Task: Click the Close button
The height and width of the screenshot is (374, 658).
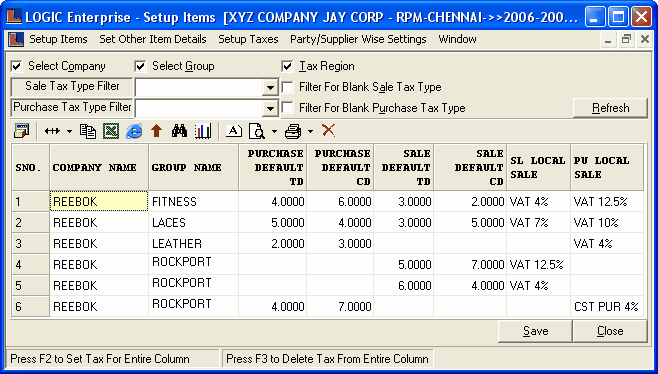Action: coord(610,331)
